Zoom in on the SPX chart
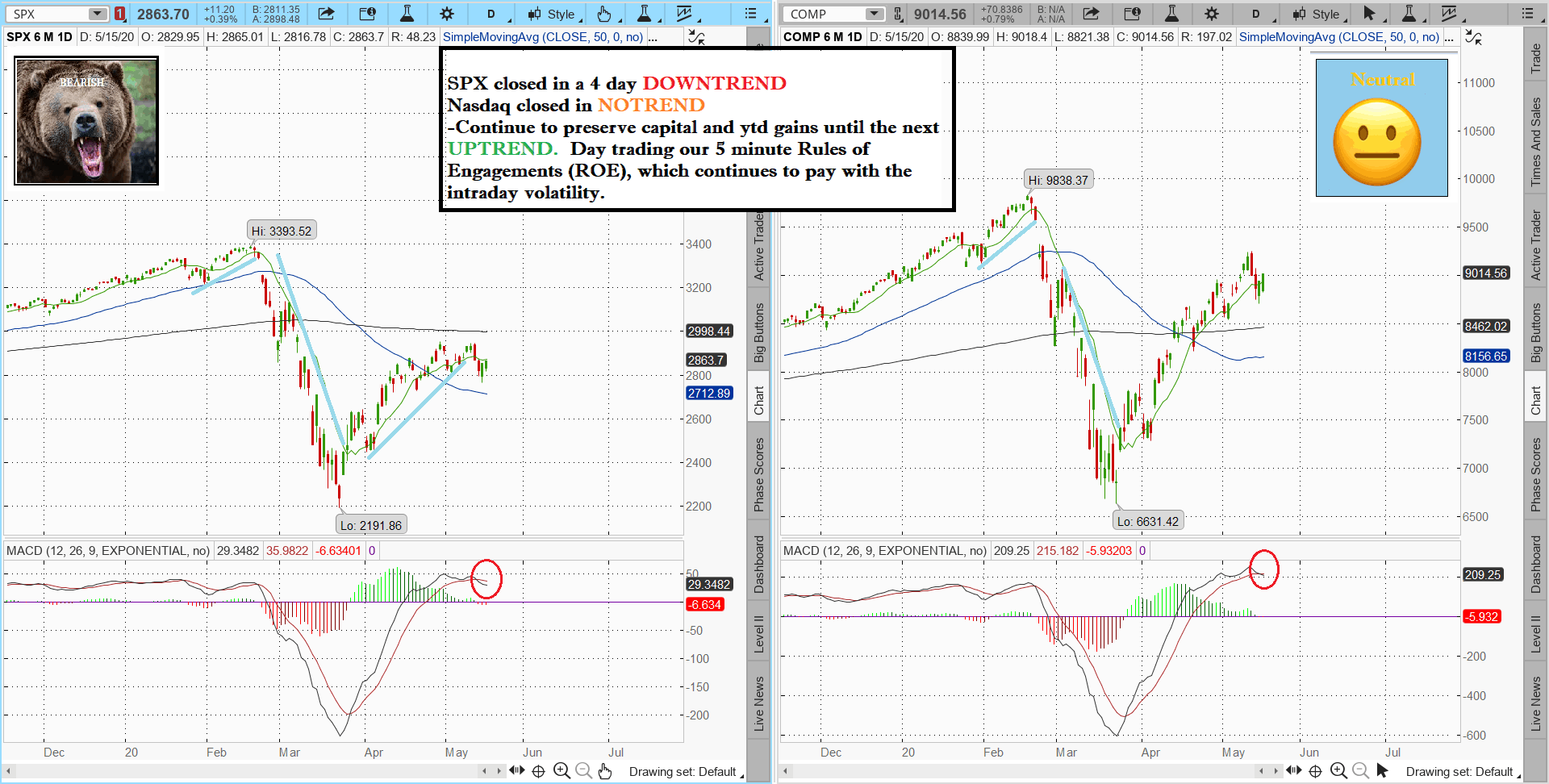 pos(562,771)
